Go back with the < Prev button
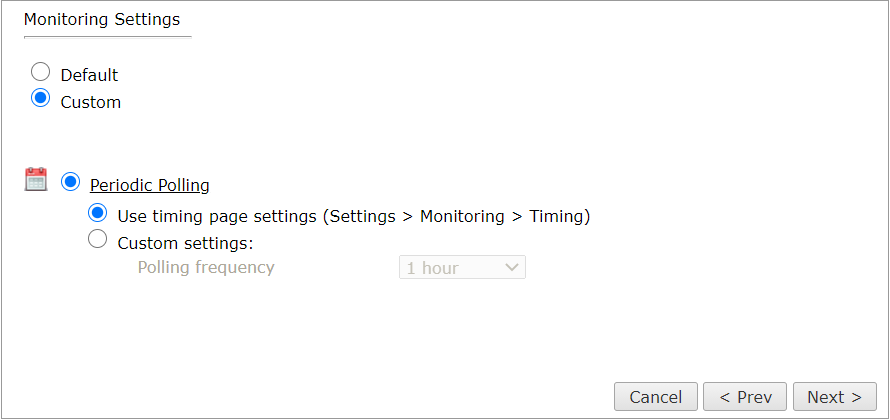Image resolution: width=890 pixels, height=420 pixels. [745, 397]
